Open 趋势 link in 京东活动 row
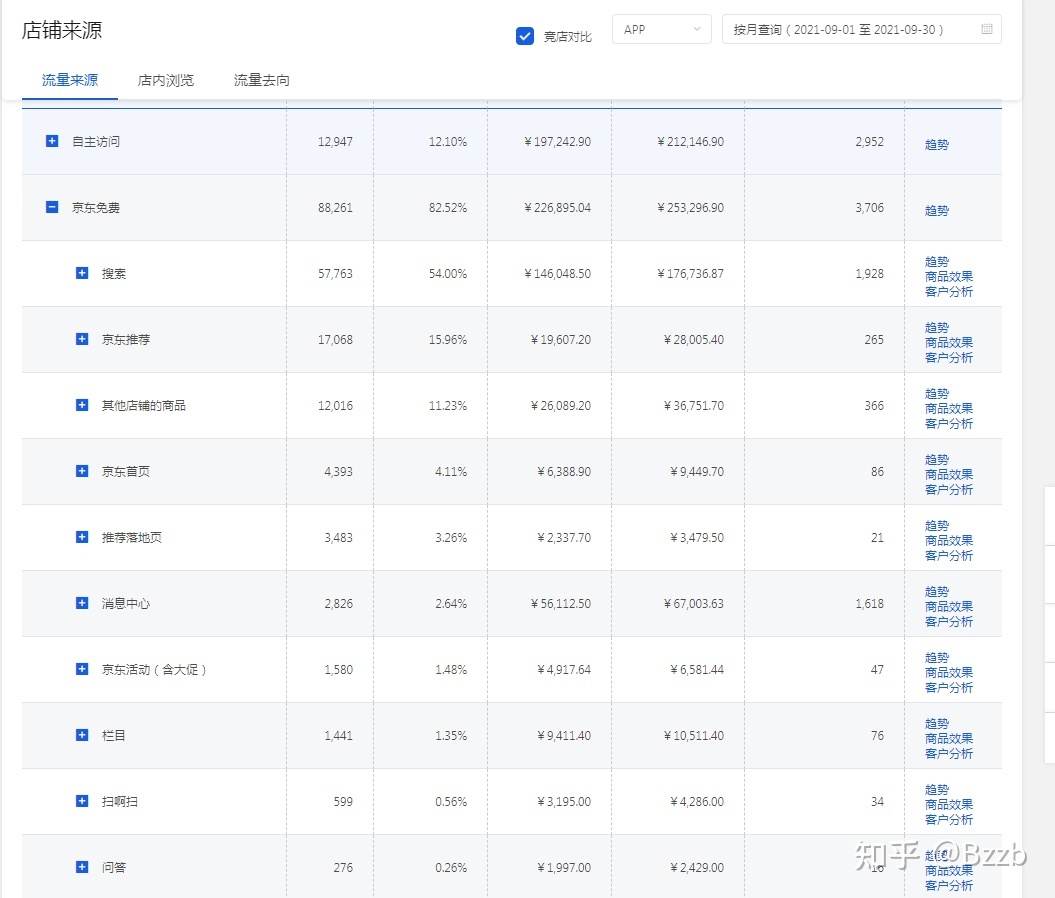Image resolution: width=1055 pixels, height=898 pixels. (937, 657)
